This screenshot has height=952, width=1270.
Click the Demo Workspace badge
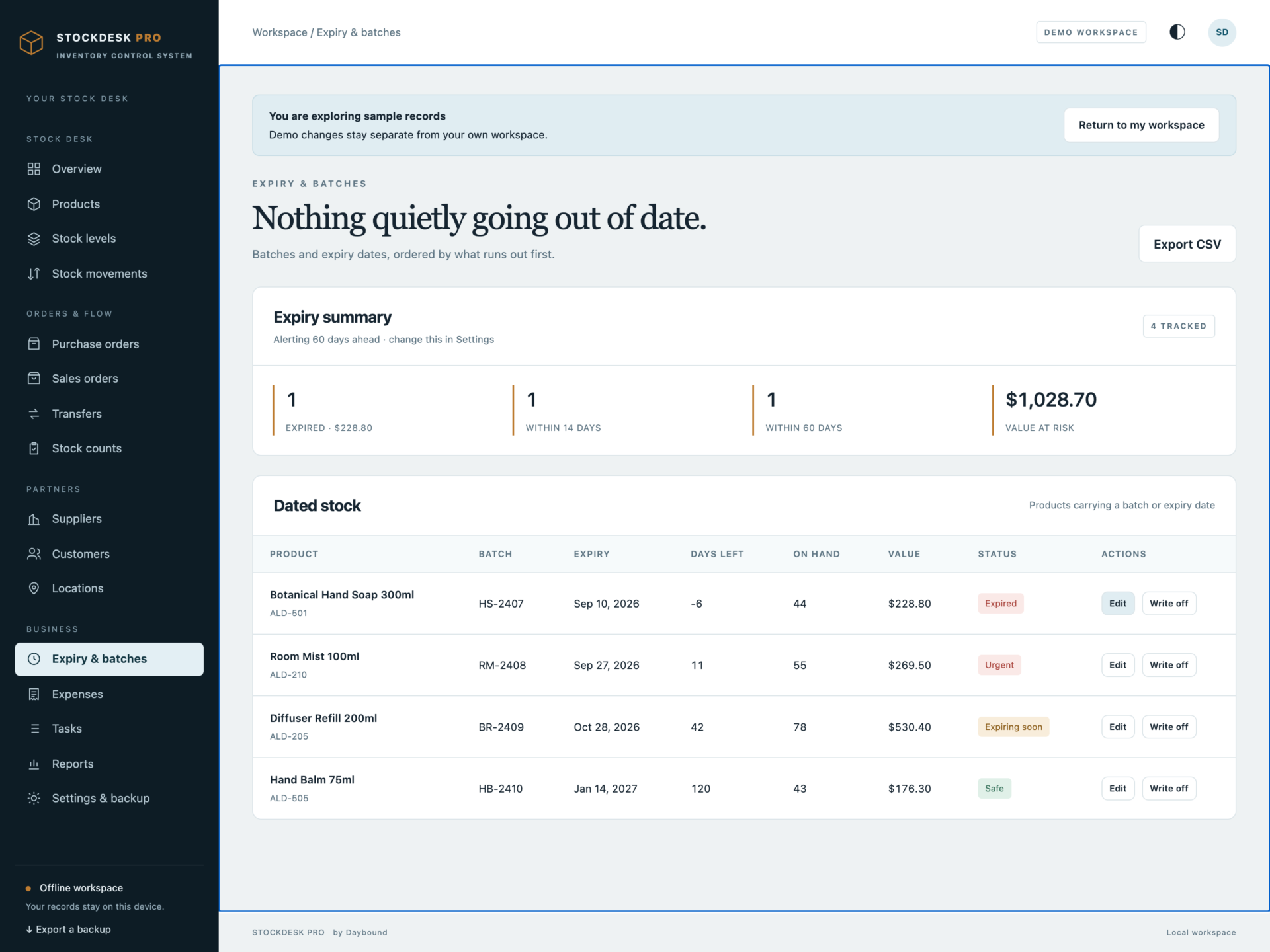click(x=1091, y=32)
